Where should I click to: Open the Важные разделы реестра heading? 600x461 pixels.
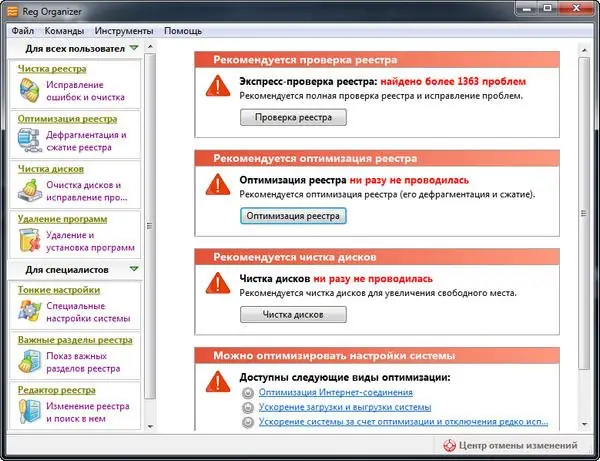75,340
